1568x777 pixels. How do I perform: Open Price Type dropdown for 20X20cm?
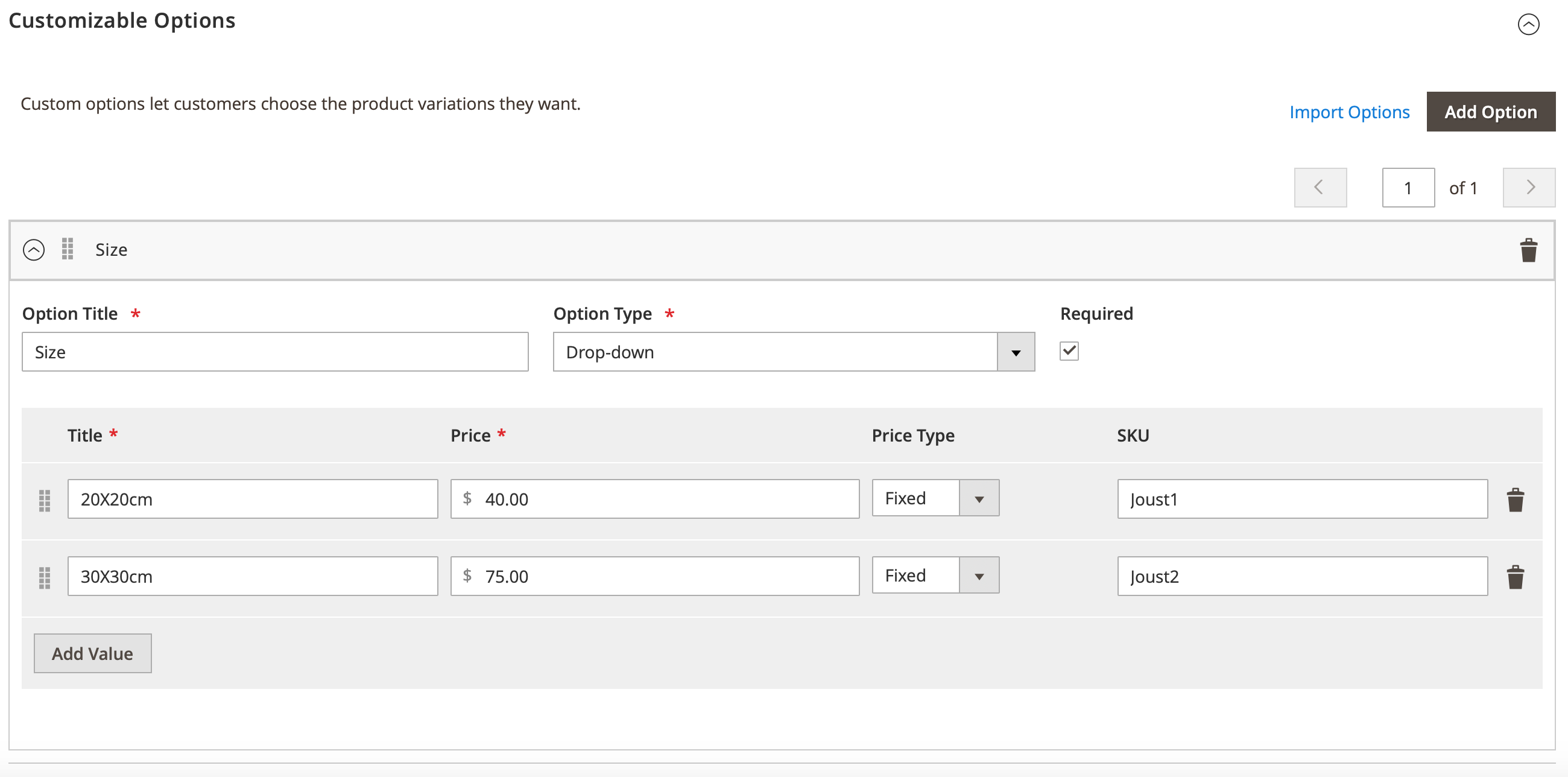935,498
